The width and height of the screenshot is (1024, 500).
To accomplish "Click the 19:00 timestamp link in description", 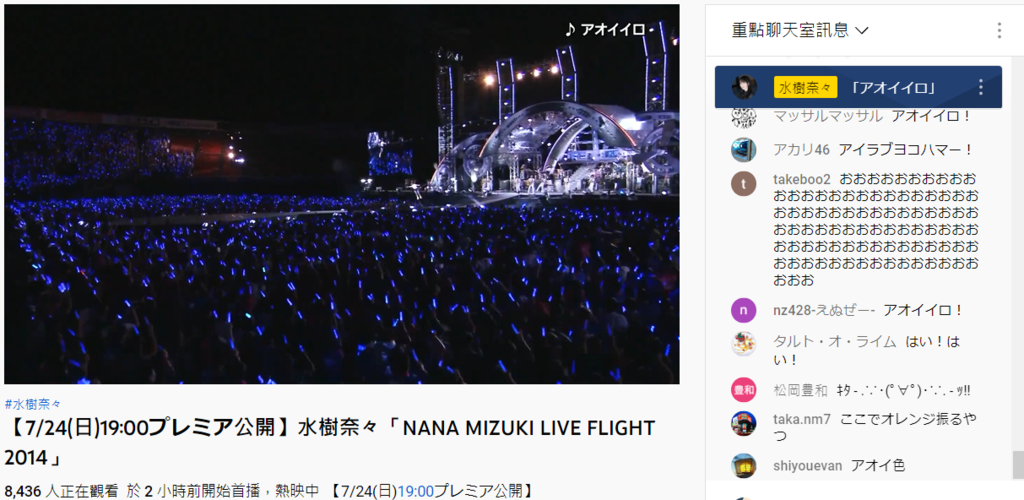I will pyautogui.click(x=416, y=490).
